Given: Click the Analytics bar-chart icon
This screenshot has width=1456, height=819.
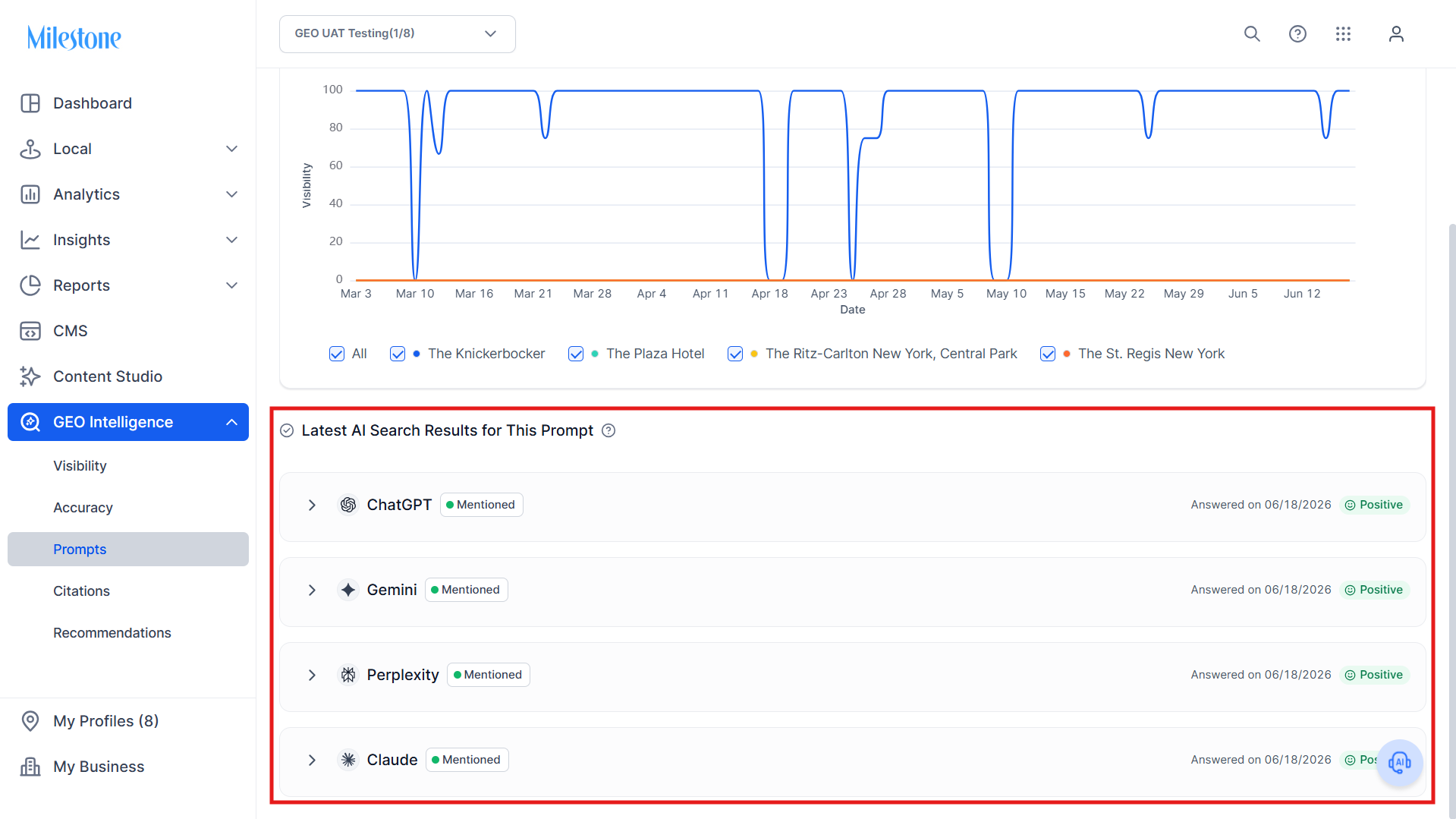Looking at the screenshot, I should [30, 194].
